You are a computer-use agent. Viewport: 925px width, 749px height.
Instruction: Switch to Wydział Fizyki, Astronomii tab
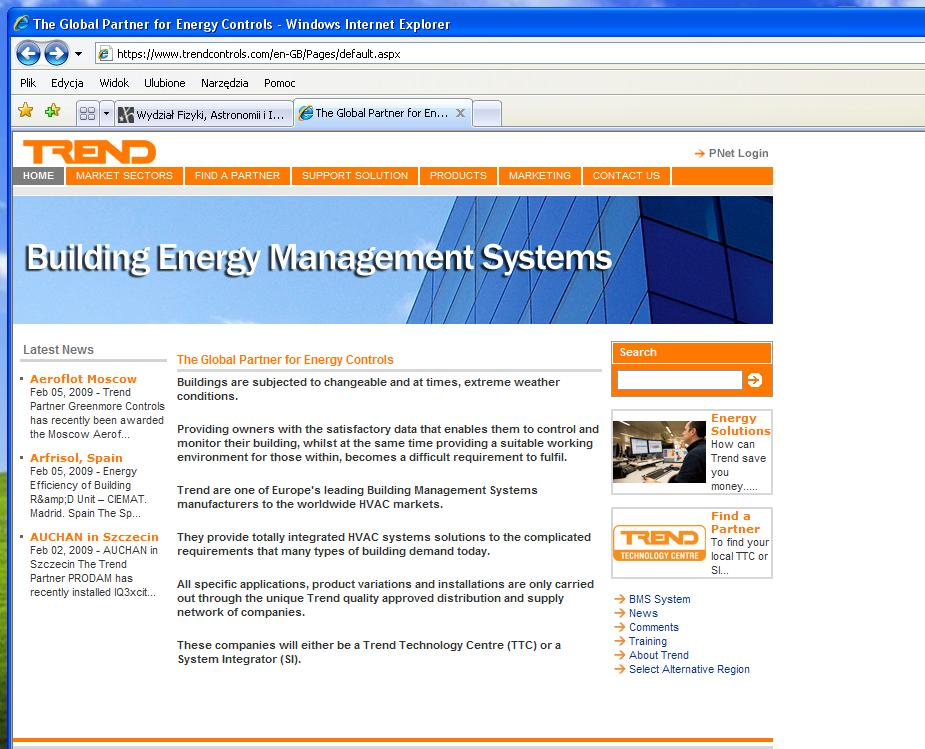[204, 114]
